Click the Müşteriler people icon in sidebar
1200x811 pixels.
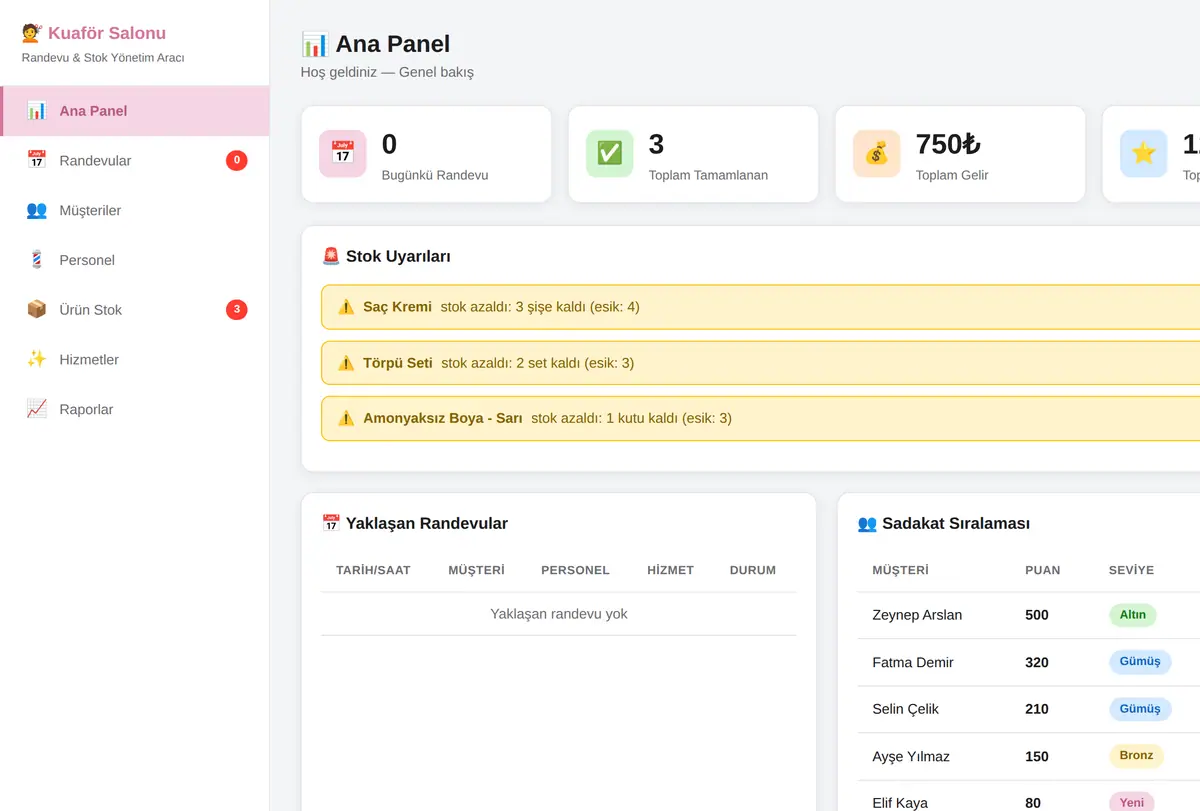(37, 210)
